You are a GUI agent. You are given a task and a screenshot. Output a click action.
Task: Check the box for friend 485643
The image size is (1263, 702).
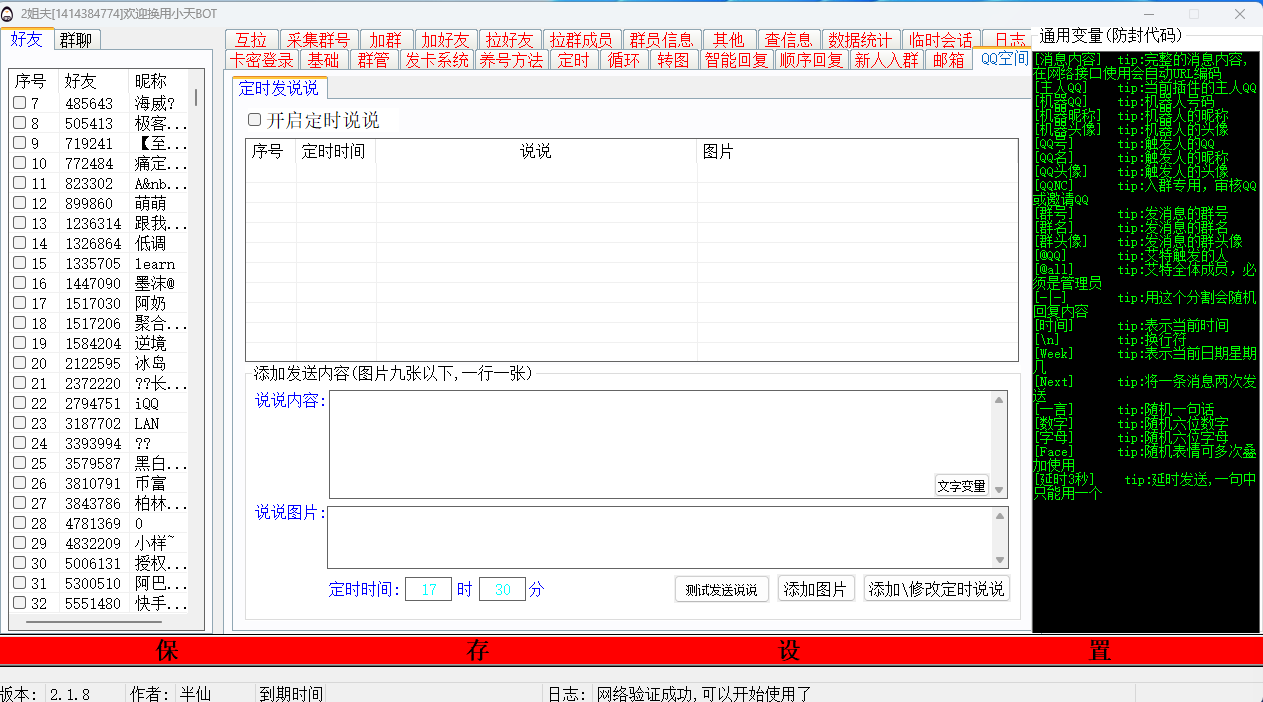[19, 103]
